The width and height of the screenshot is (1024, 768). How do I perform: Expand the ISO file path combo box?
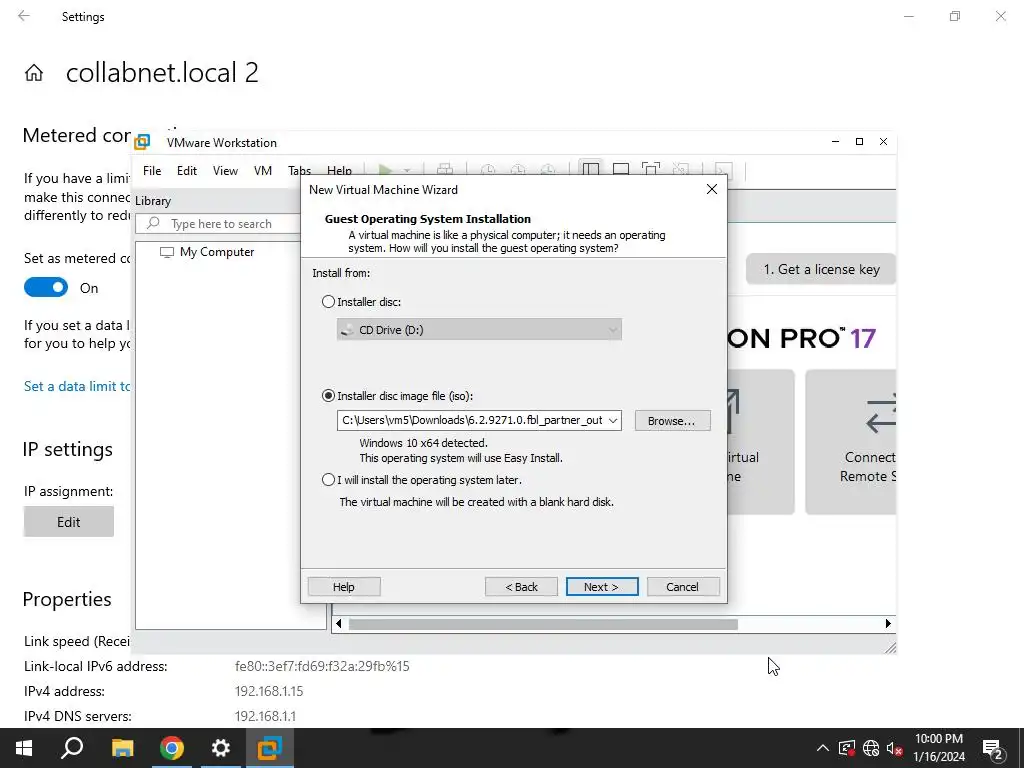point(613,421)
